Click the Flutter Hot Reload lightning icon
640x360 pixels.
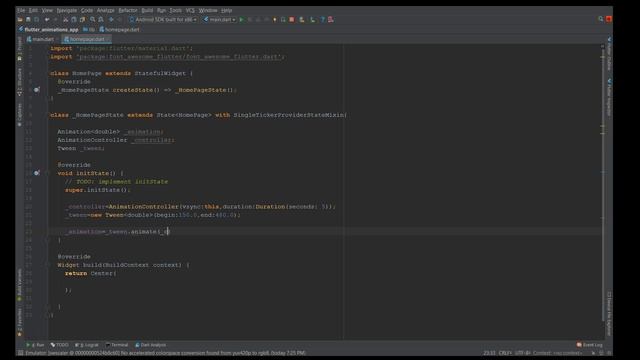click(x=275, y=20)
